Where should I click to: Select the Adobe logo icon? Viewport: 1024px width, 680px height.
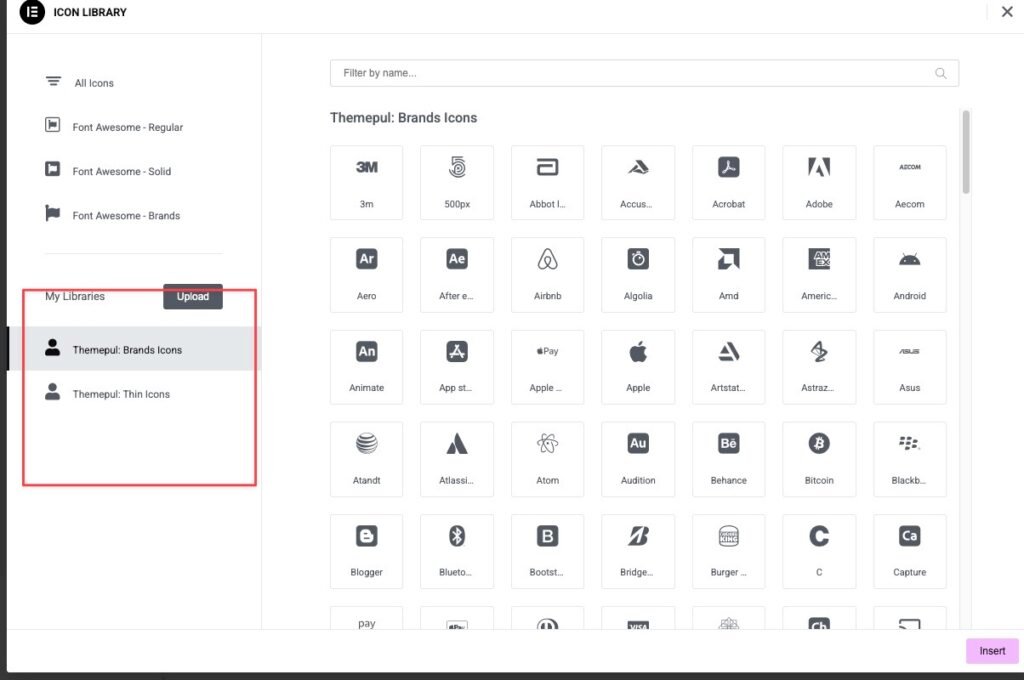[x=819, y=182]
